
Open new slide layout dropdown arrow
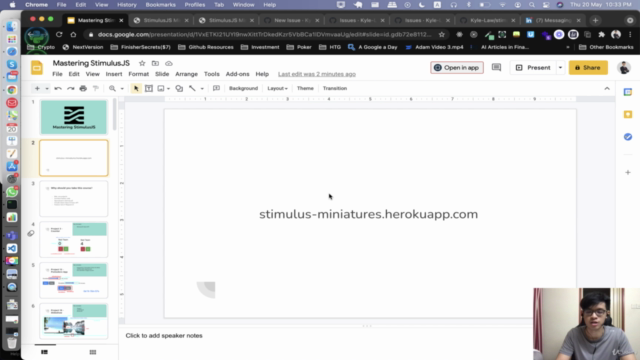[47, 89]
